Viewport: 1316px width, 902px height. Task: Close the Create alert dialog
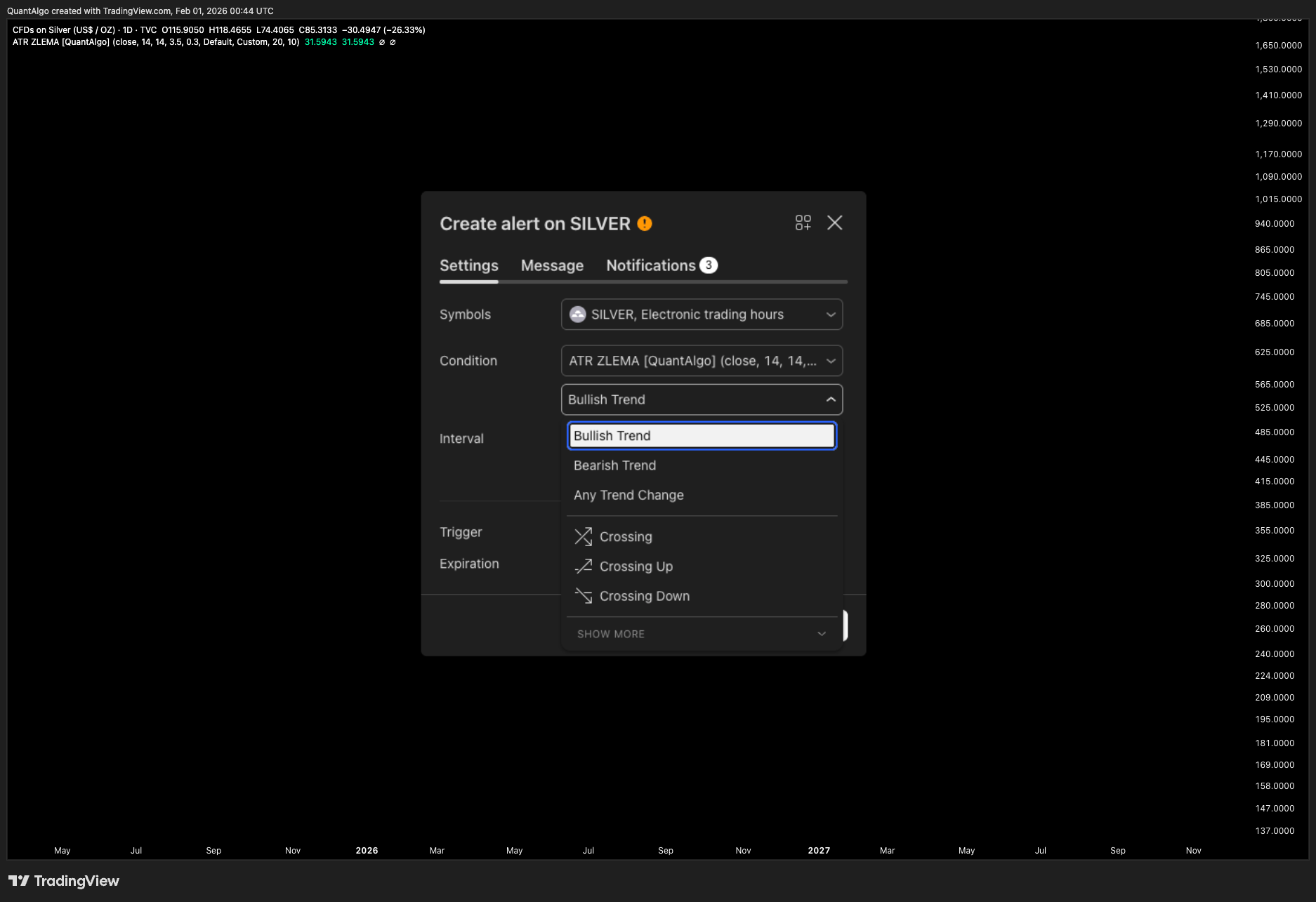click(x=835, y=223)
